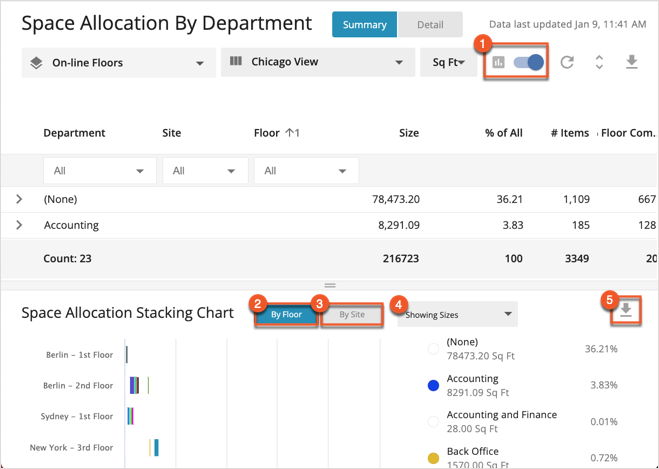
Task: Open the On-line Floors dropdown
Action: pos(119,63)
